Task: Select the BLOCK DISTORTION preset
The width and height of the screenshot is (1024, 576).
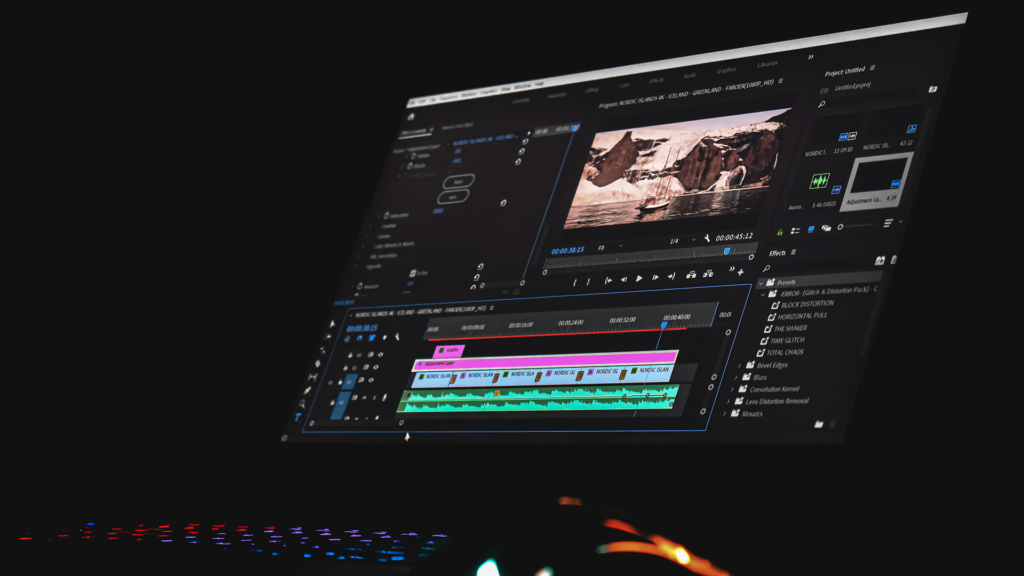Action: coord(807,304)
